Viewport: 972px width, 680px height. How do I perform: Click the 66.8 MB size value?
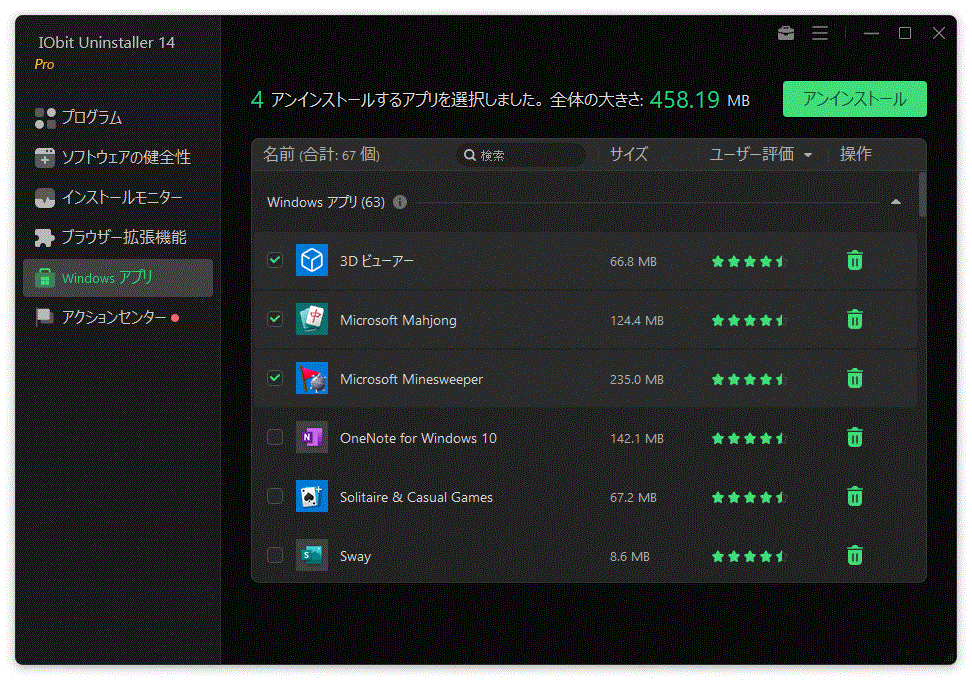633,262
